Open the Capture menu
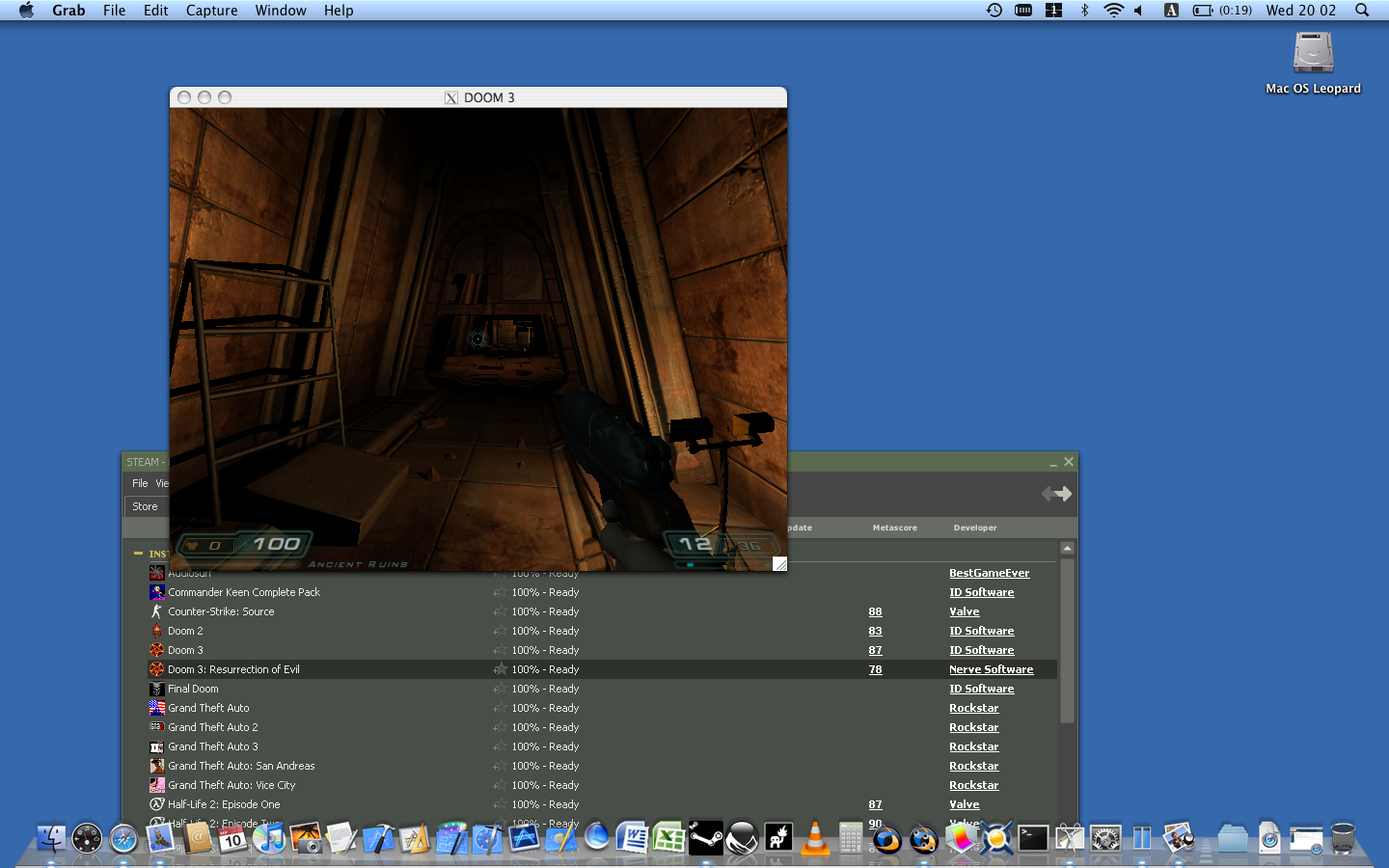The image size is (1389, 868). point(211,10)
